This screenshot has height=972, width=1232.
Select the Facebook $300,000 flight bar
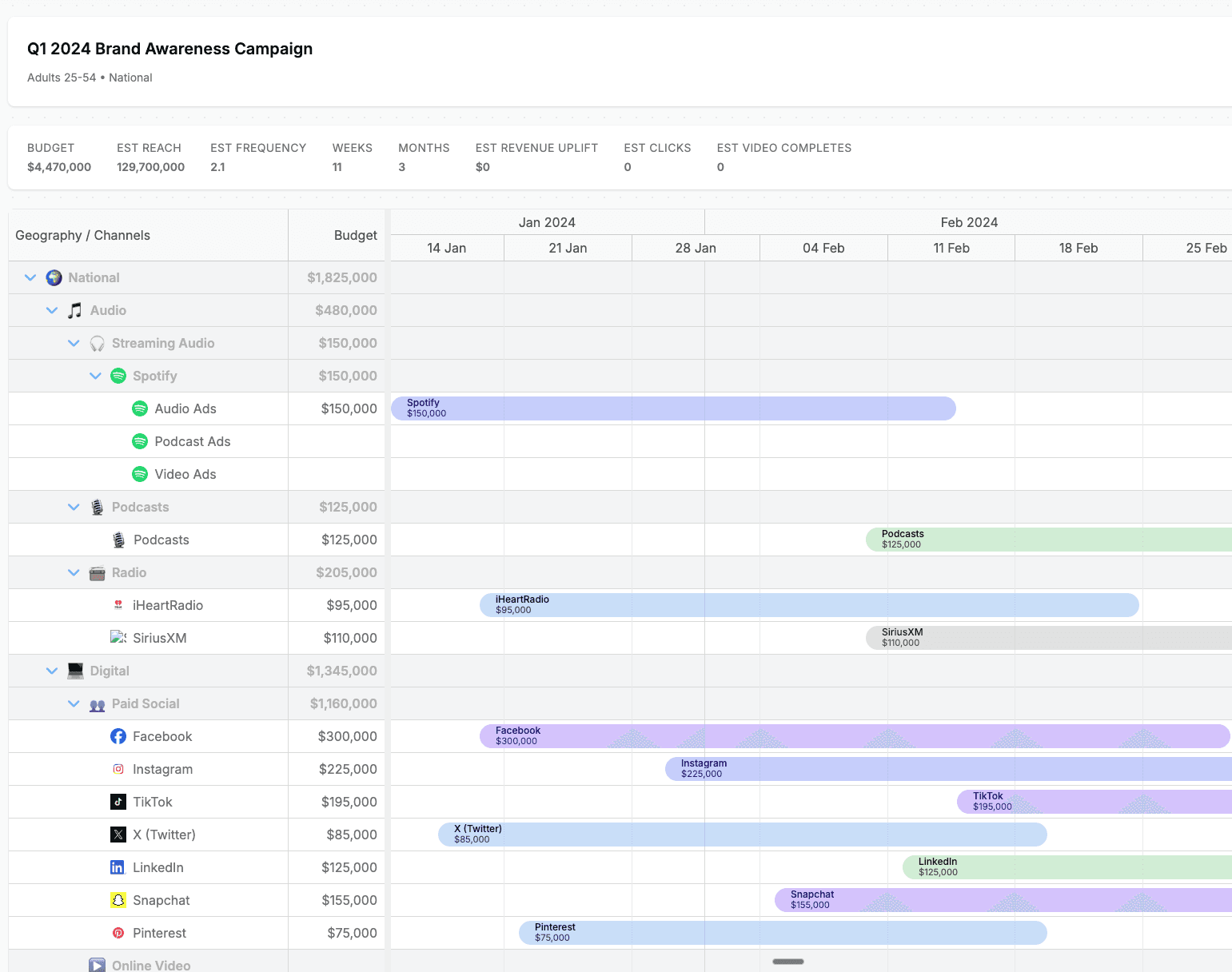coord(855,736)
